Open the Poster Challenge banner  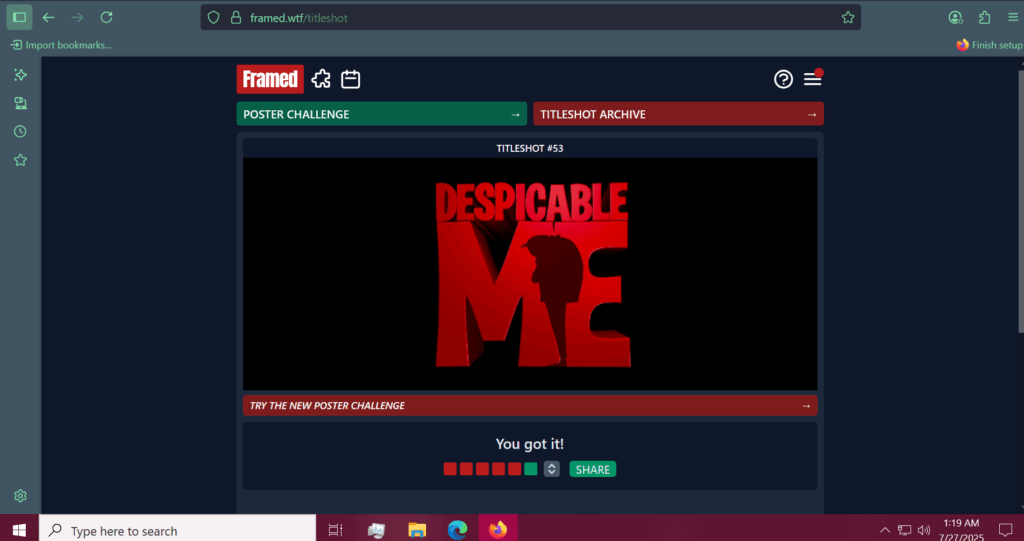click(x=381, y=114)
